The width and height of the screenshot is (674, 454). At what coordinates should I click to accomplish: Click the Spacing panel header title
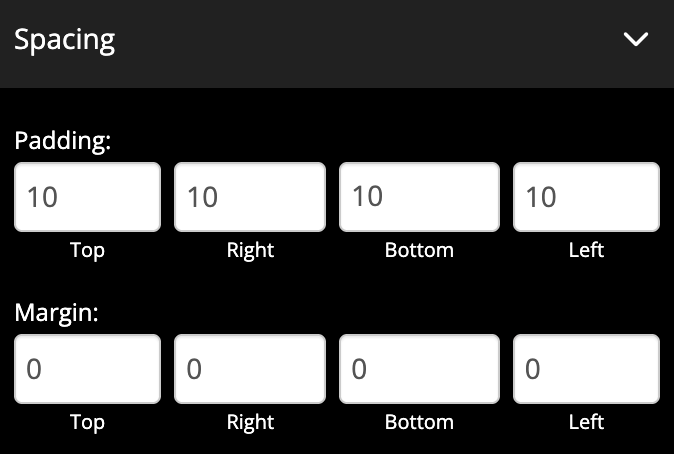(x=65, y=41)
